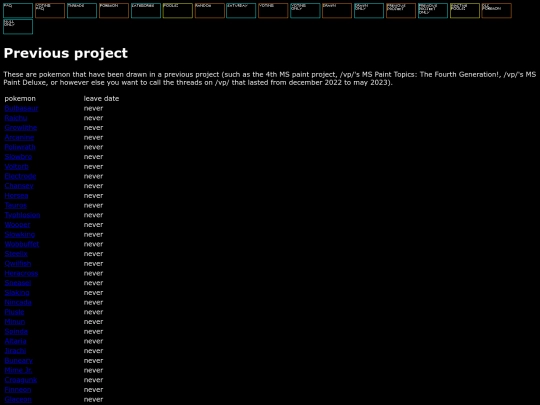Visit the Finneon link
The width and height of the screenshot is (540, 405).
click(x=18, y=390)
